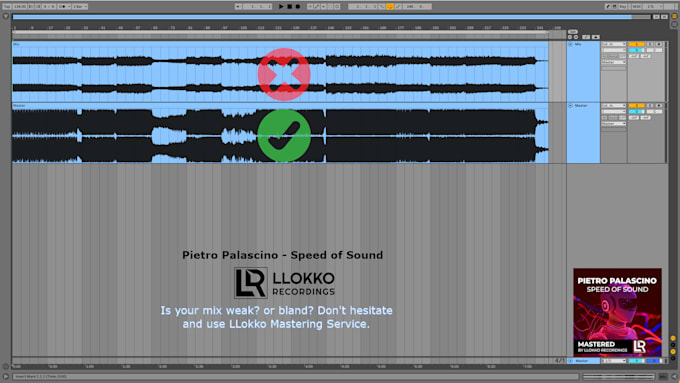Click the Play button in transport
Image resolution: width=680 pixels, height=383 pixels.
(281, 7)
